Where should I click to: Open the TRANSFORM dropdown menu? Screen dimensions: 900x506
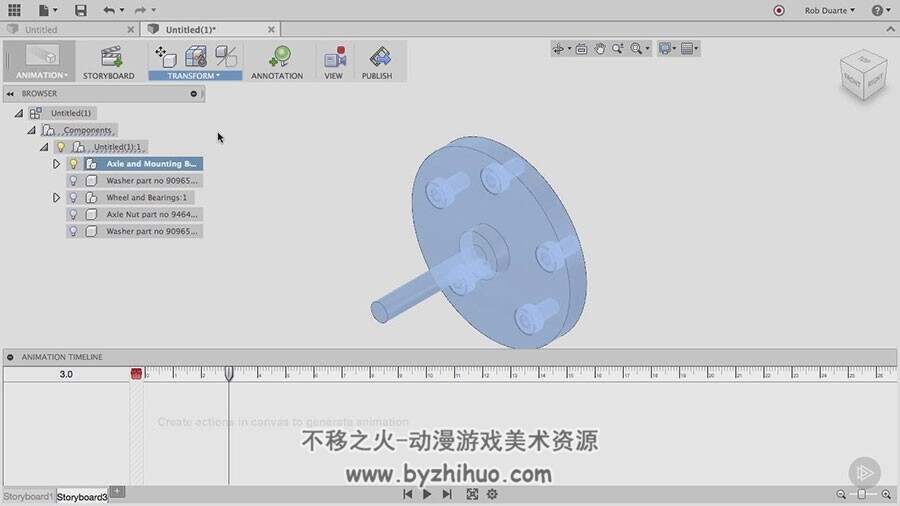point(195,75)
